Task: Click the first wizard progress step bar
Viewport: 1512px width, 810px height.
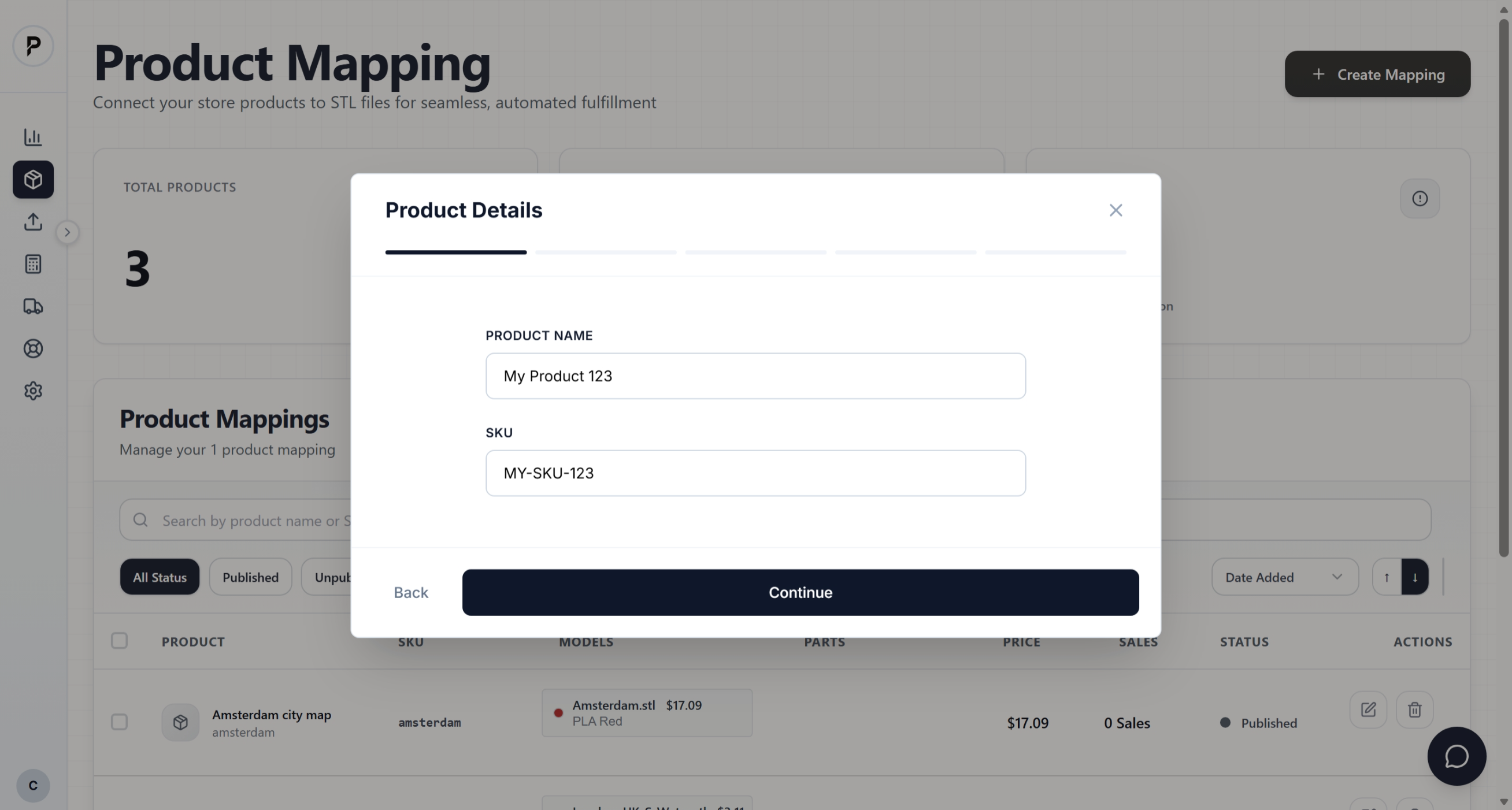Action: coord(455,252)
